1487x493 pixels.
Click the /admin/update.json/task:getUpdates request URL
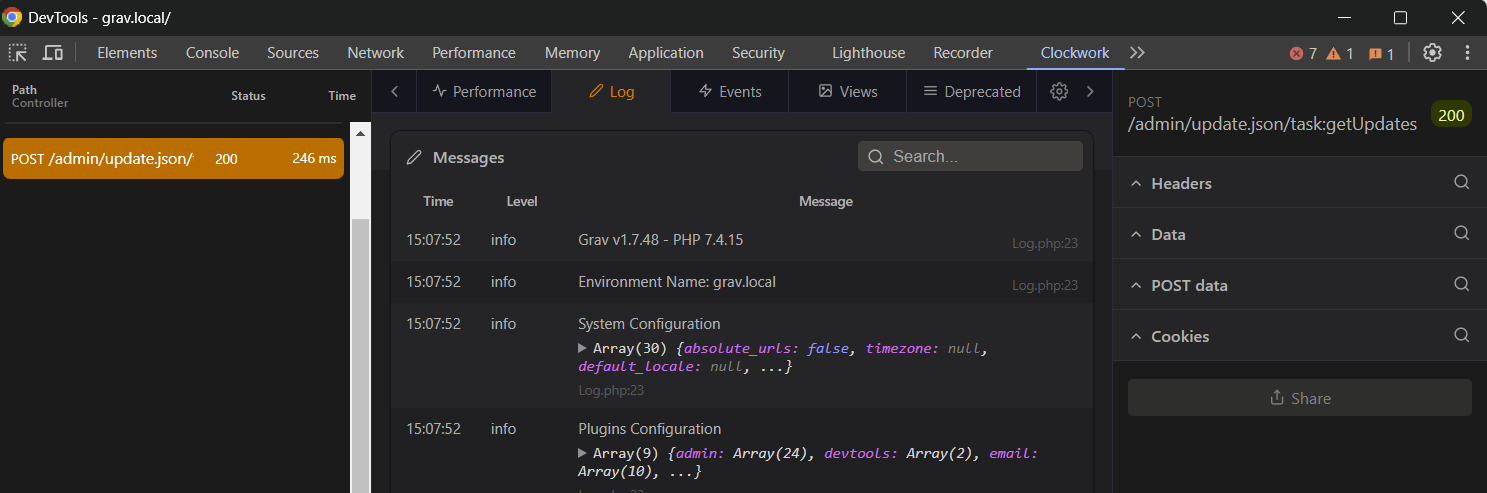[x=1272, y=124]
